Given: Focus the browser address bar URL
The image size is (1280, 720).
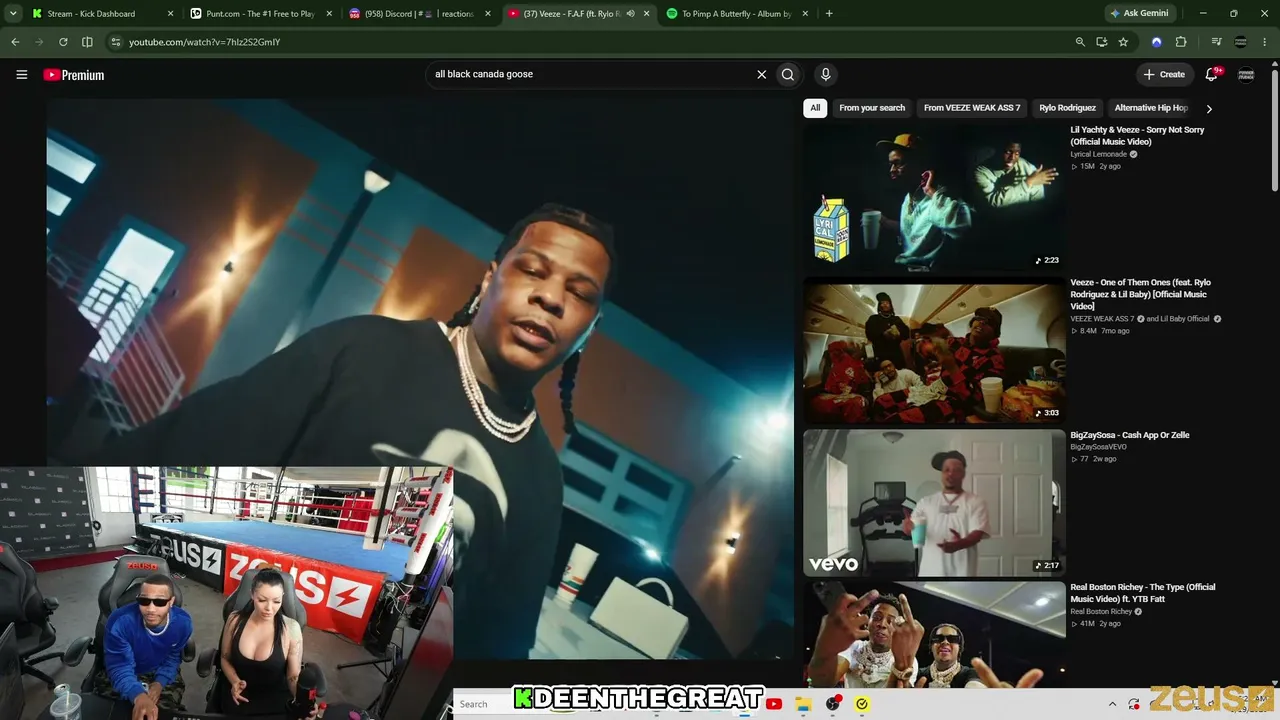Looking at the screenshot, I should (204, 42).
